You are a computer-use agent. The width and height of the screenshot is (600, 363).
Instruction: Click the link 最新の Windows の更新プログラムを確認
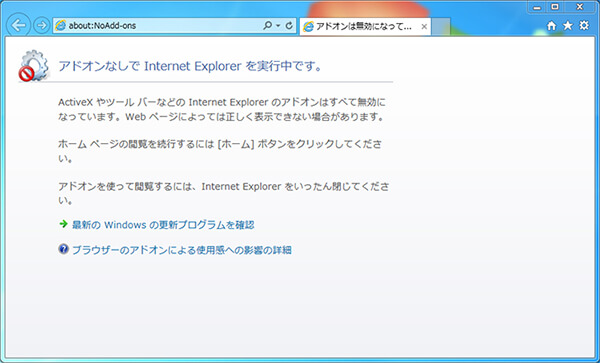point(163,225)
